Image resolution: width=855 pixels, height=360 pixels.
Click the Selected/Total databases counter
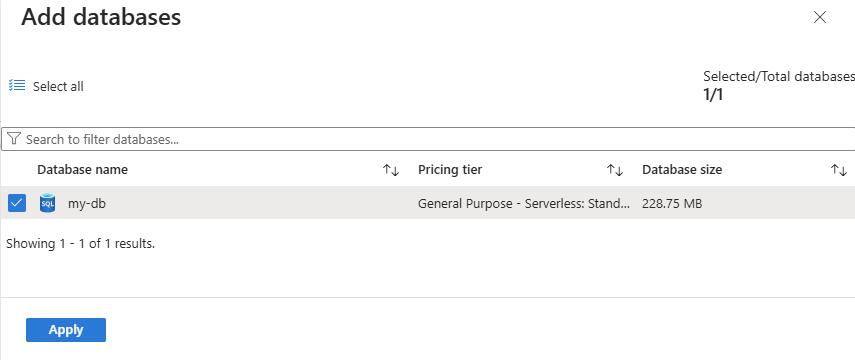pyautogui.click(x=779, y=86)
